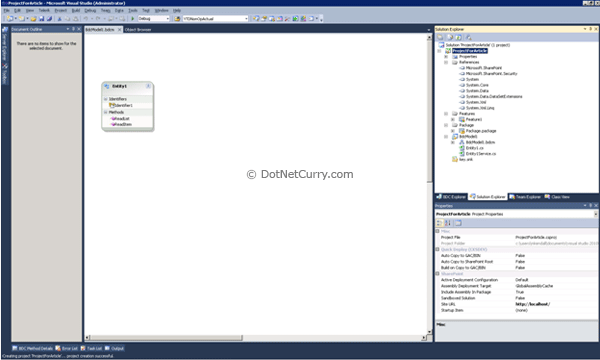Open the Properties object selector dropdown

tap(595, 214)
